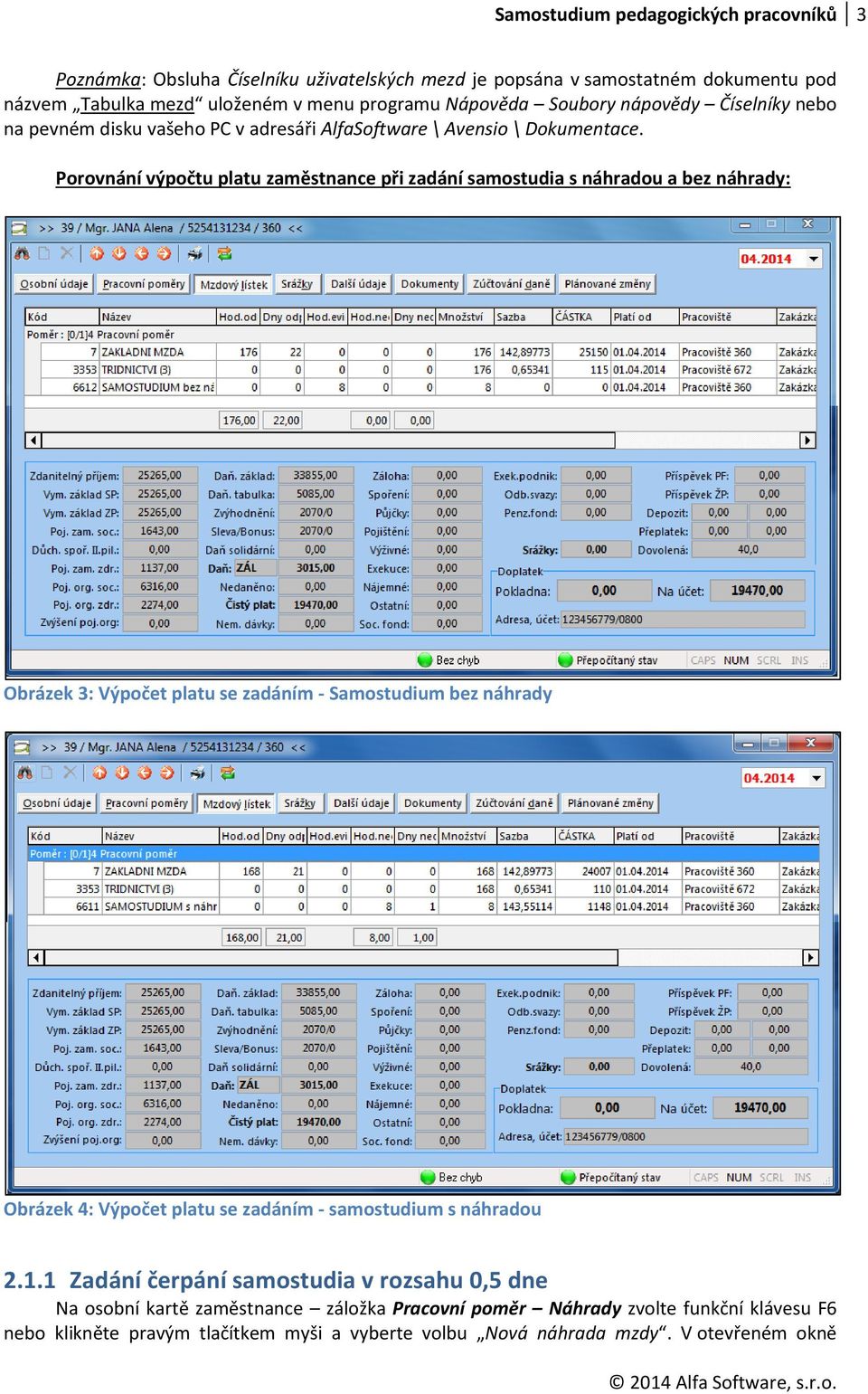Open the Další údaje tab in the Obrázek 4 window
The image size is (868, 1394).
click(361, 803)
